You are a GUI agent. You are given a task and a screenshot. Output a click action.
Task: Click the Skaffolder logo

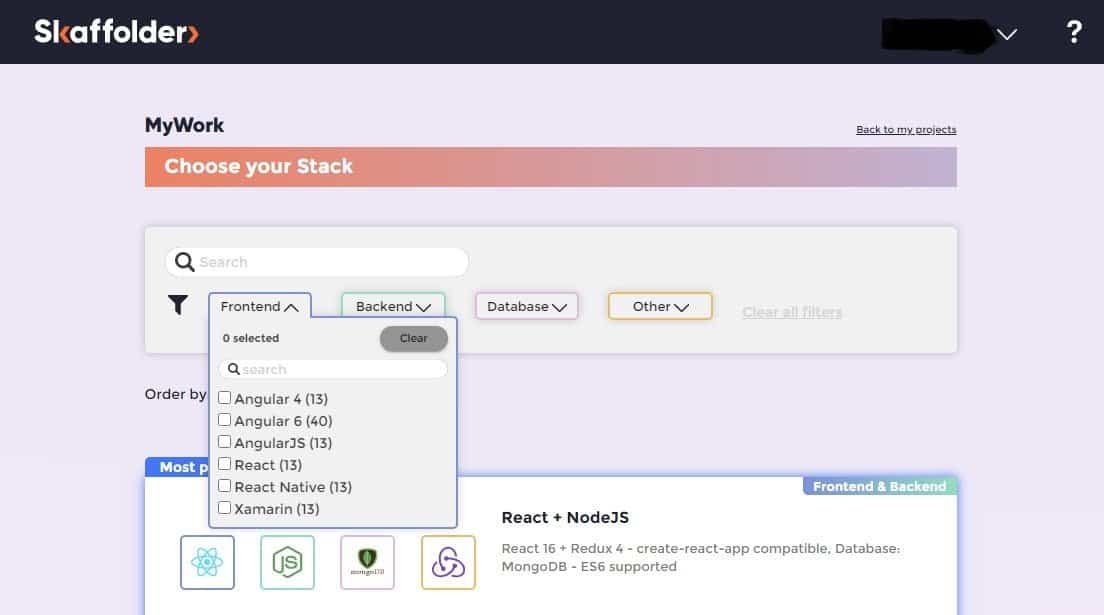[116, 32]
